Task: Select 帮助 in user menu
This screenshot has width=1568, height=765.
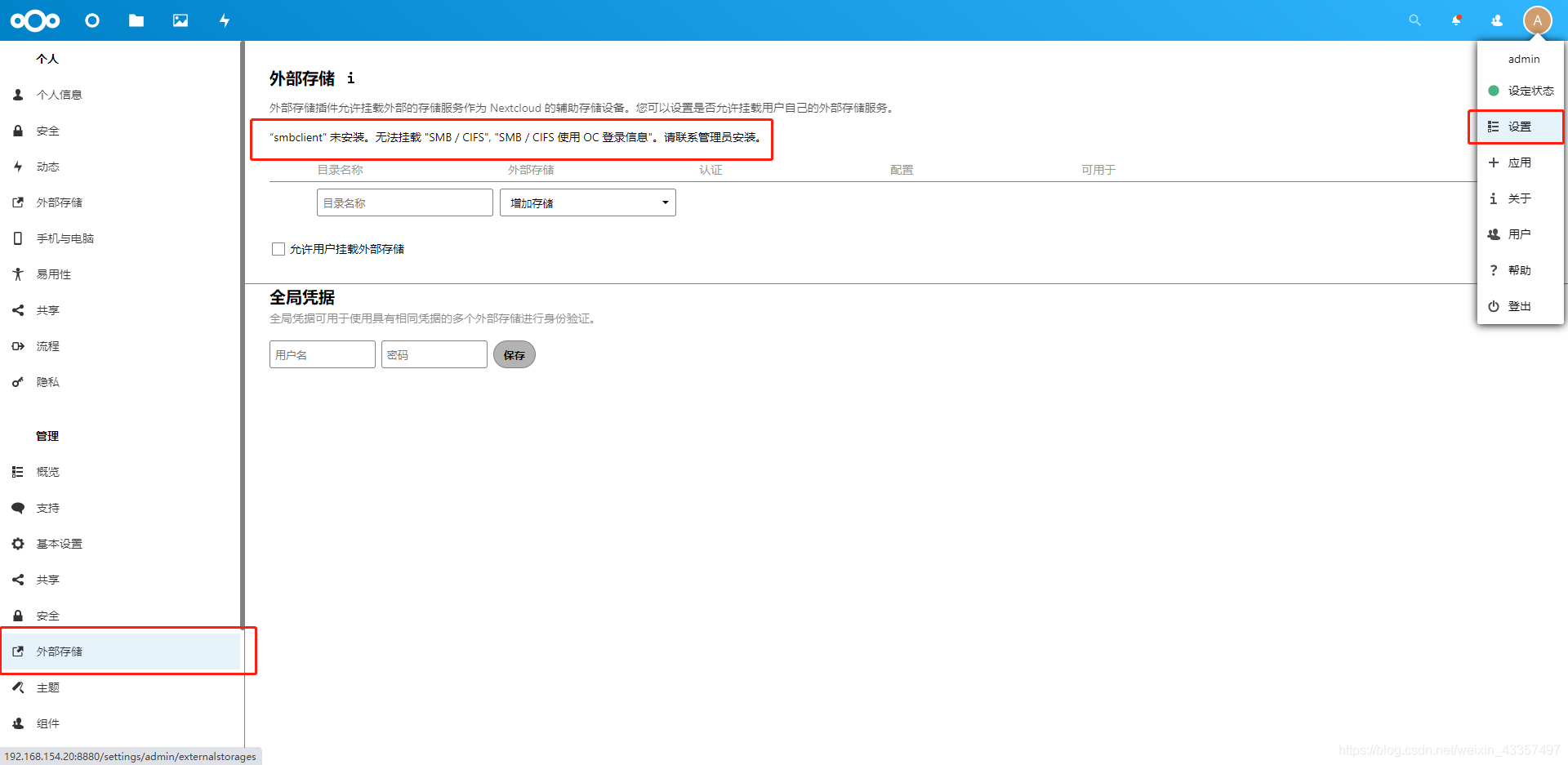Action: [x=1521, y=270]
